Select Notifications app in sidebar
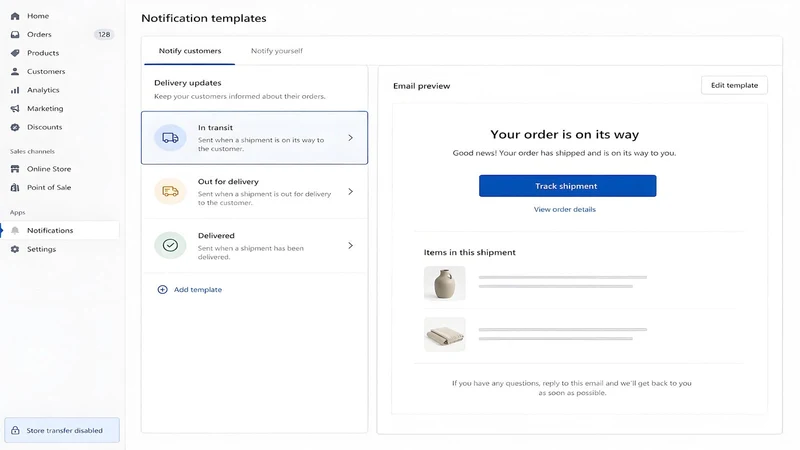This screenshot has height=450, width=800. click(61, 231)
